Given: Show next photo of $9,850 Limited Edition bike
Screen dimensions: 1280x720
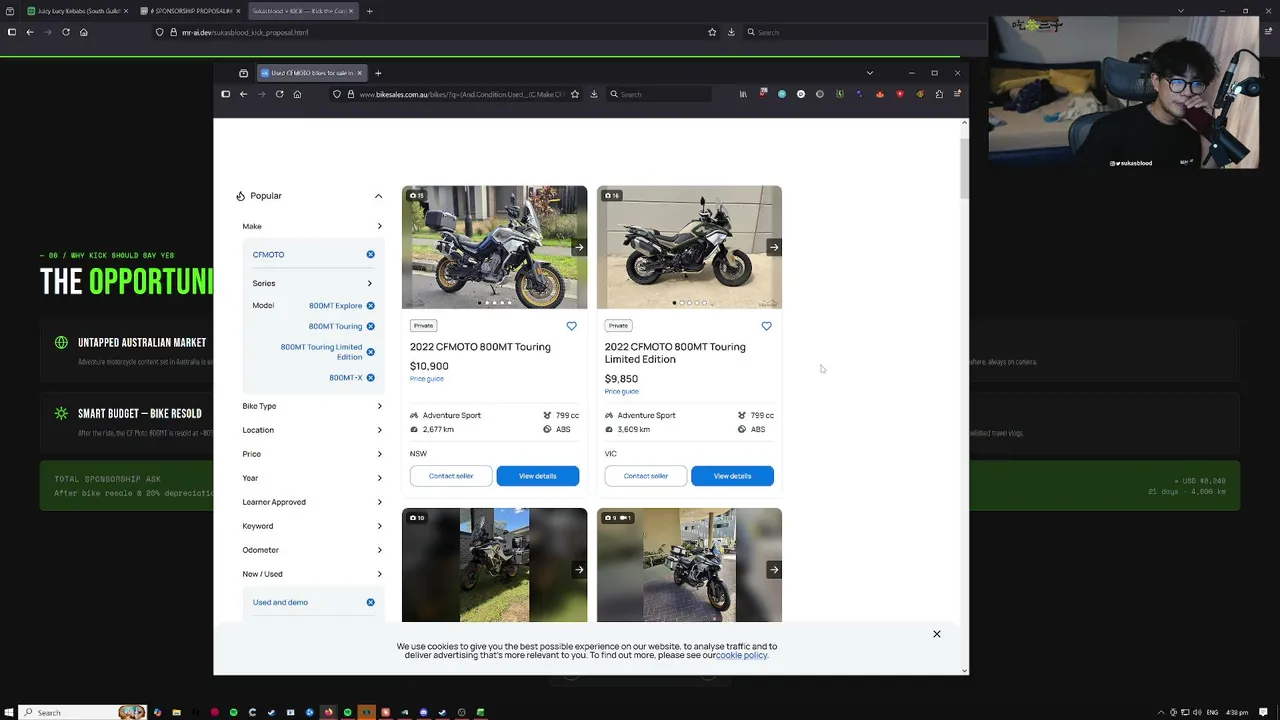Looking at the screenshot, I should 773,247.
